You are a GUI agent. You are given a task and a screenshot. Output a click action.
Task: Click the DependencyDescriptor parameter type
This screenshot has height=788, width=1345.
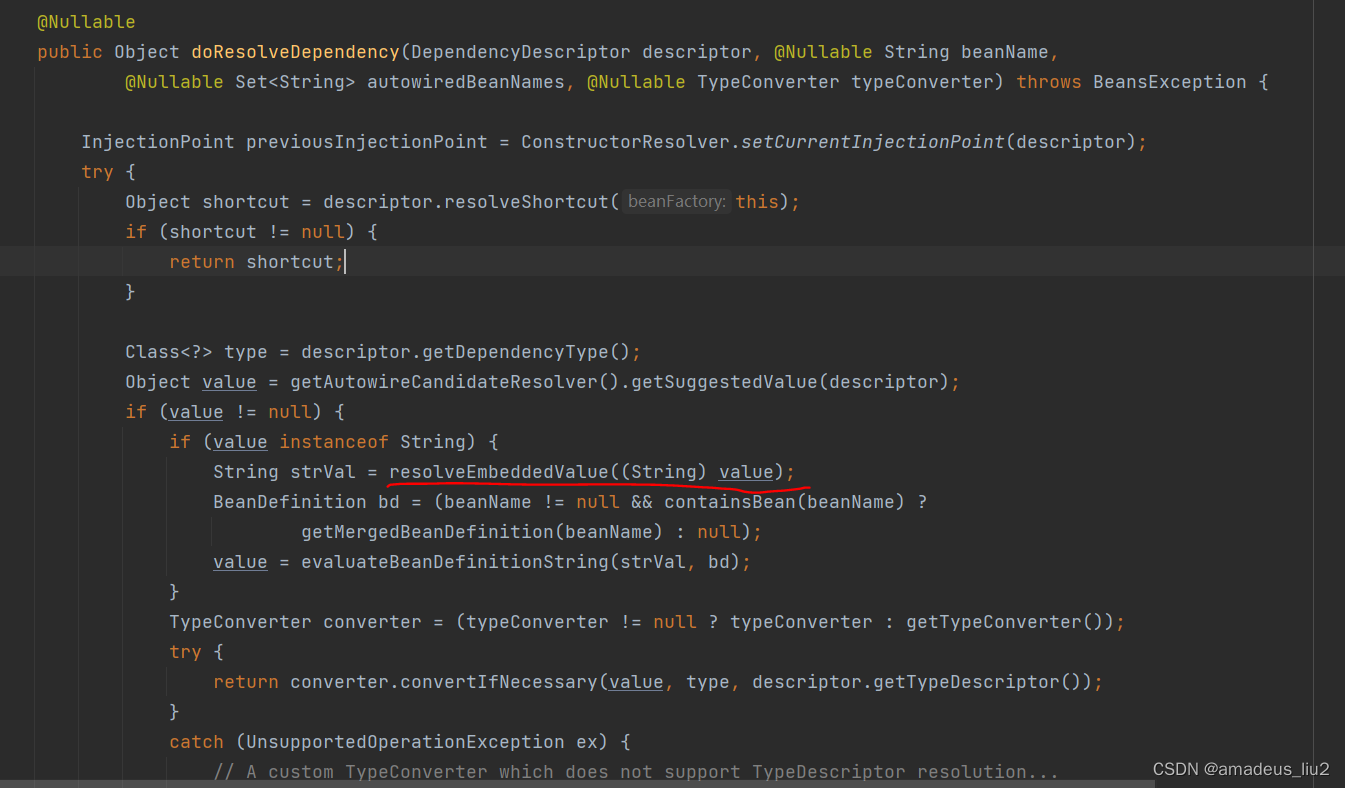(x=520, y=52)
